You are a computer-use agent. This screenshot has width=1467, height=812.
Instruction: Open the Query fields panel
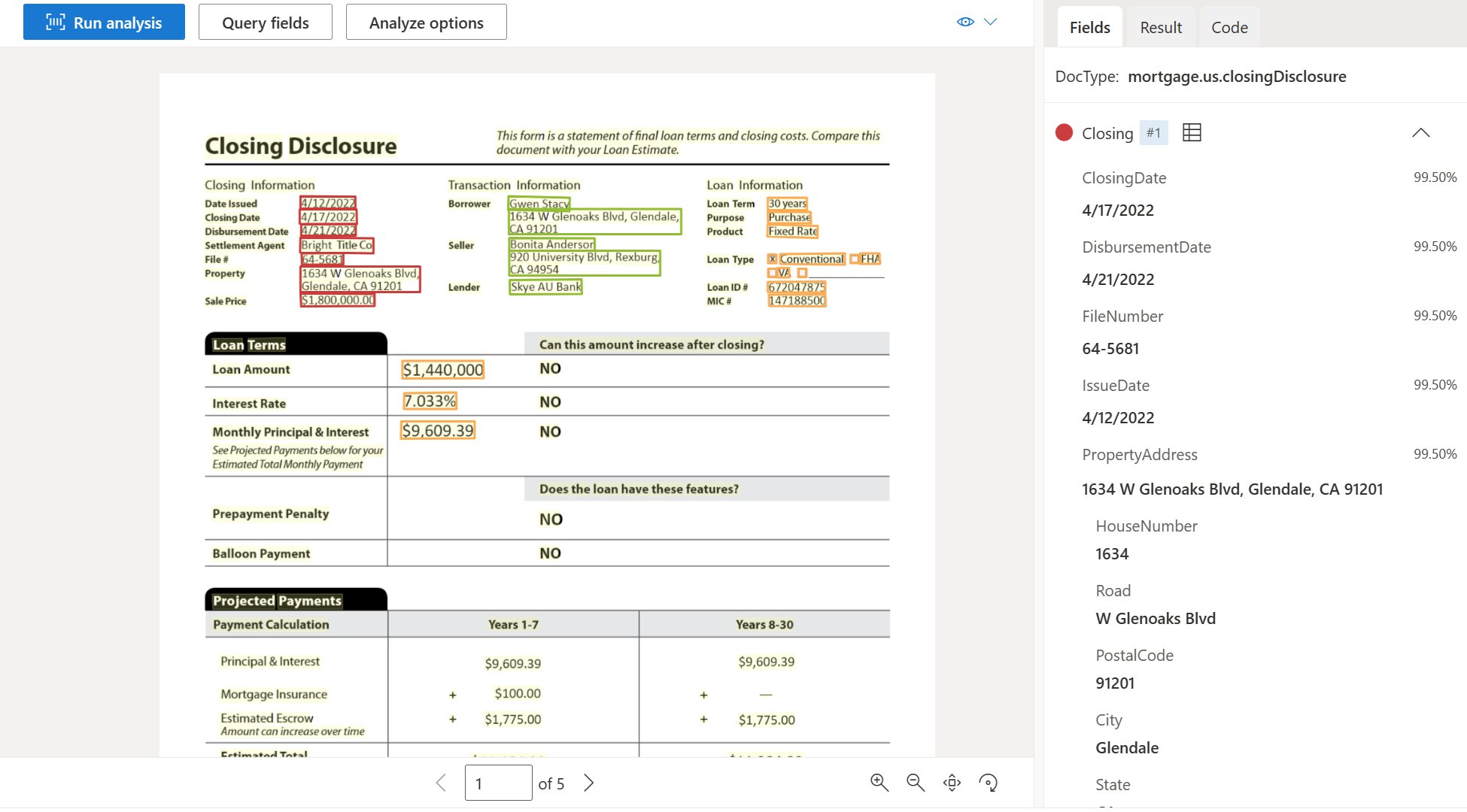point(264,20)
